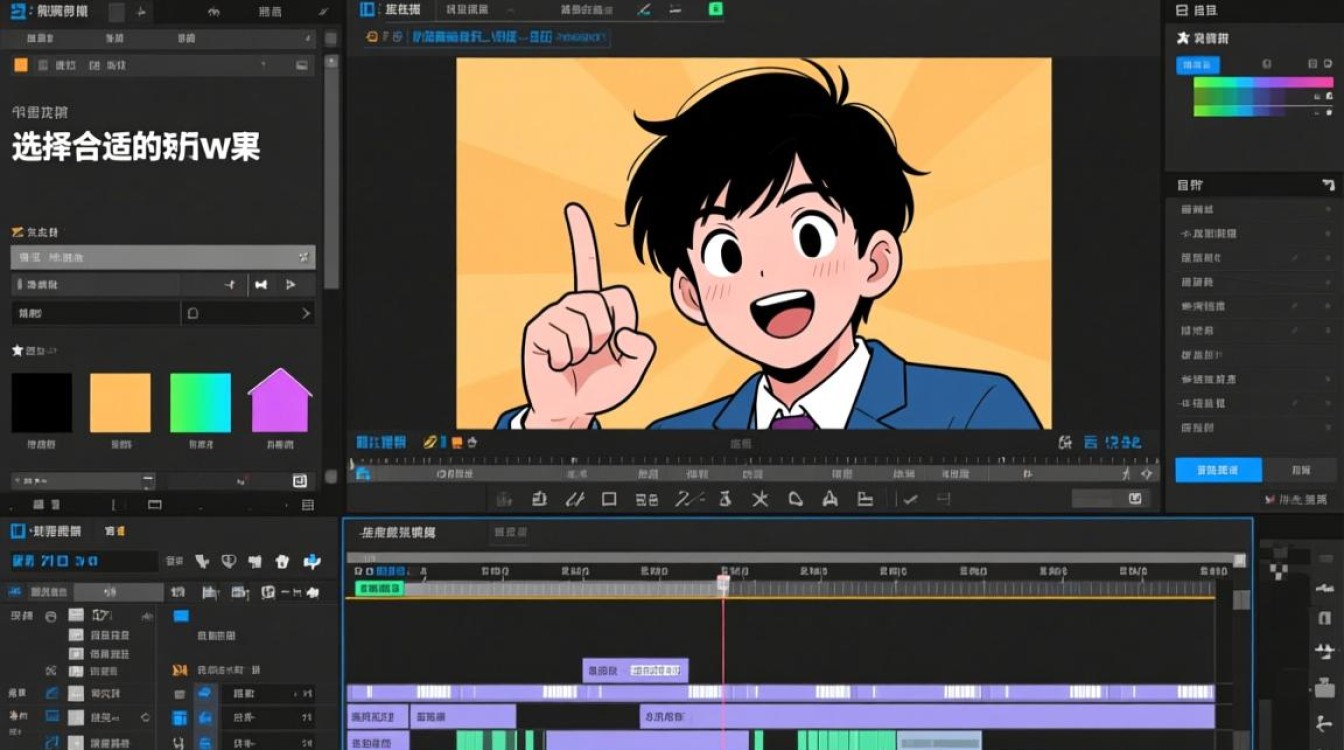Click the red playhead marker on the timeline
Image resolution: width=1344 pixels, height=750 pixels.
723,581
